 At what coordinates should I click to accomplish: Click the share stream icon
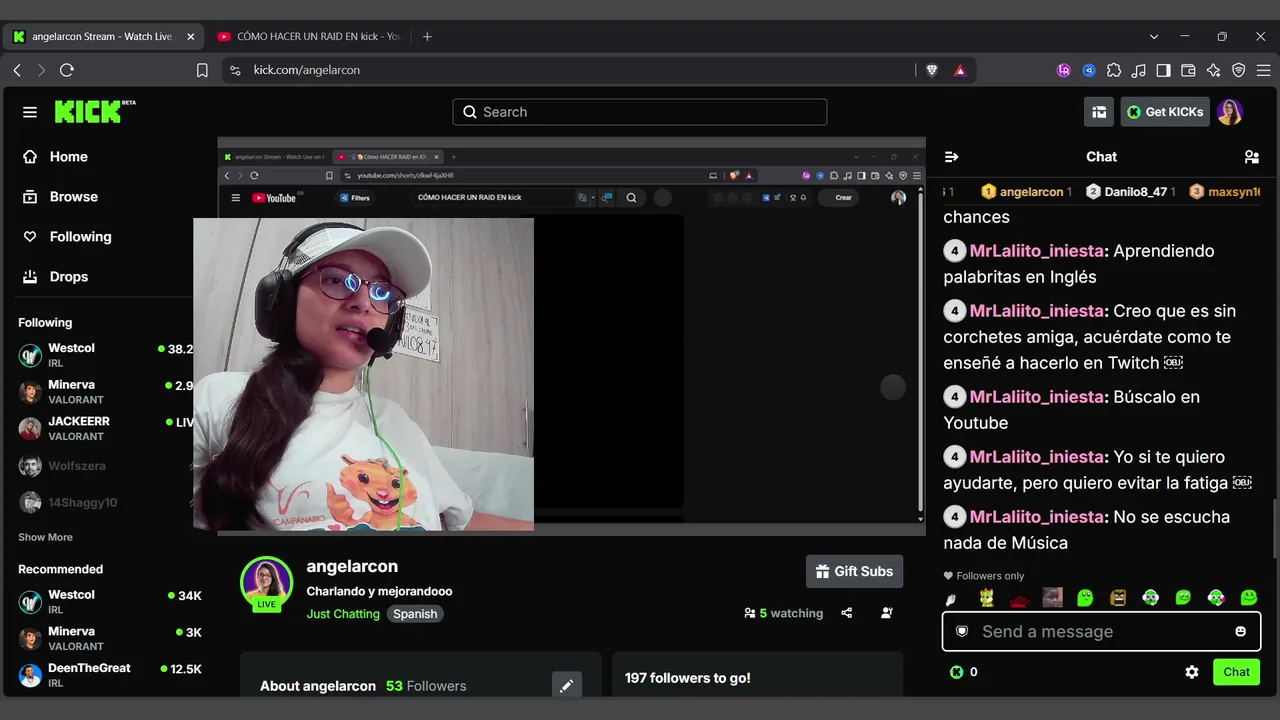click(x=847, y=613)
